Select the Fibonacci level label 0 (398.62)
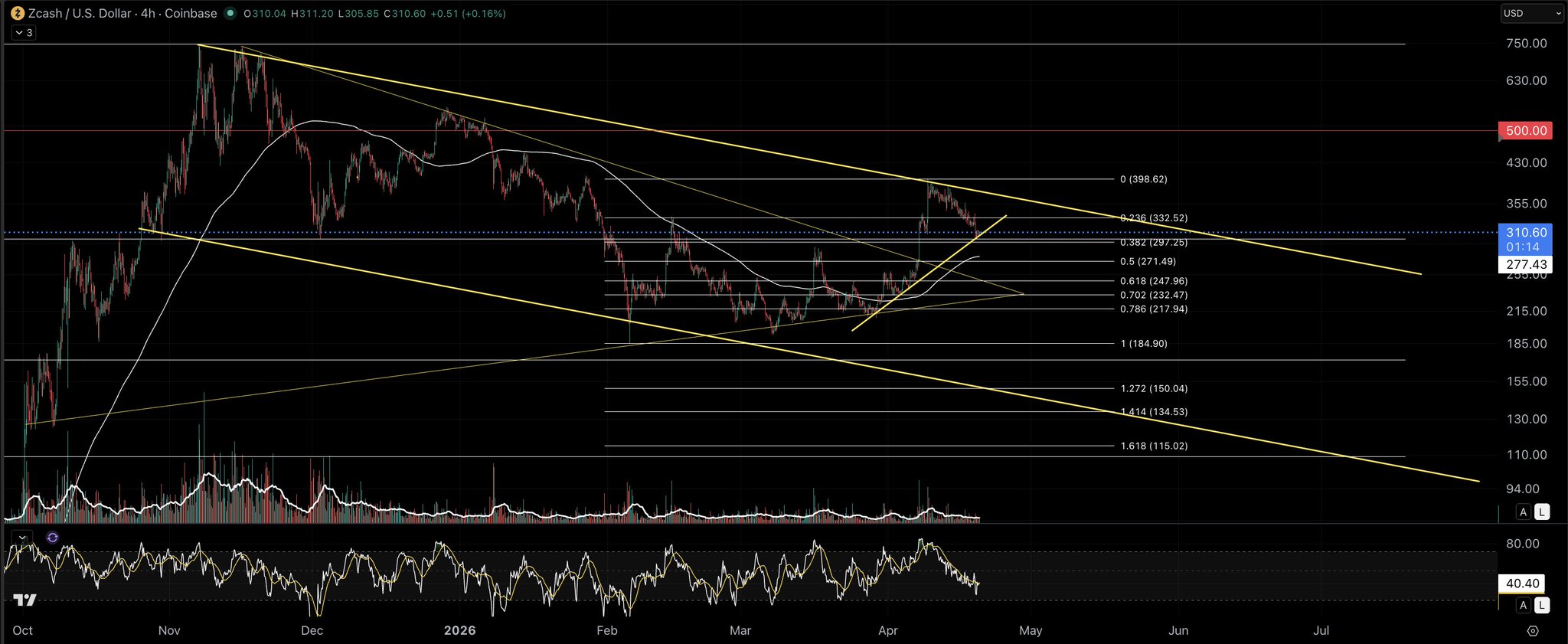The height and width of the screenshot is (644, 1568). tap(1144, 179)
